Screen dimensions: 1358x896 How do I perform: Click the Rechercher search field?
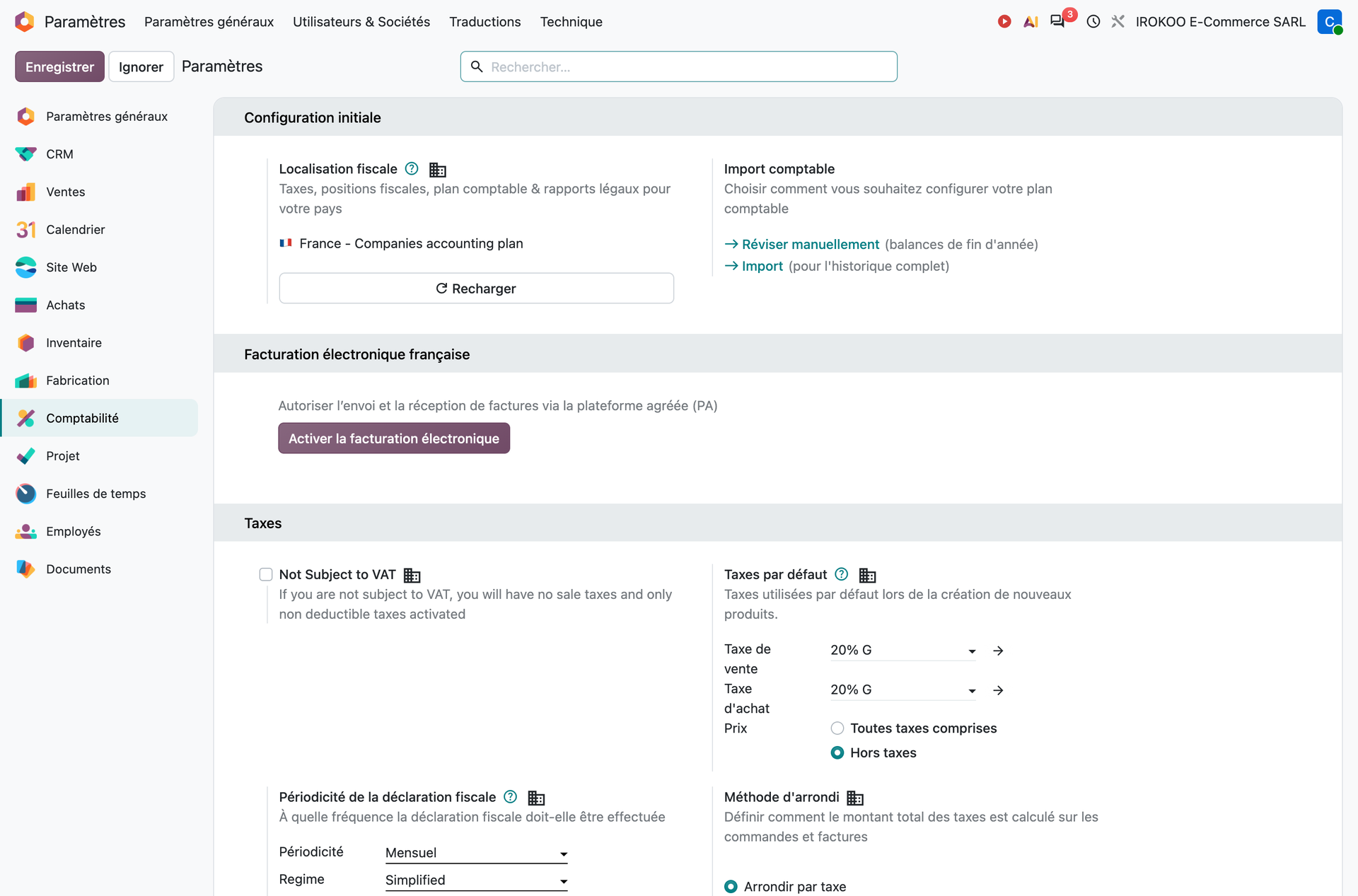point(679,66)
